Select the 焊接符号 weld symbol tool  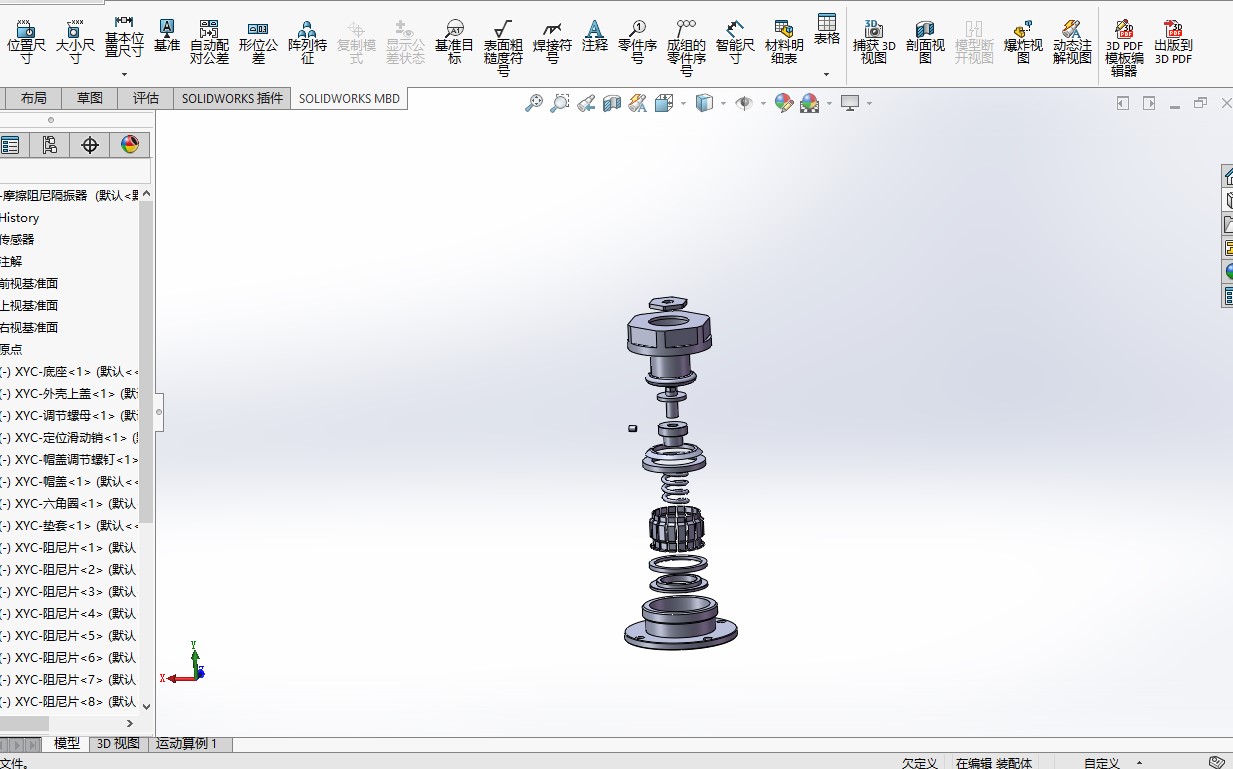[x=552, y=41]
